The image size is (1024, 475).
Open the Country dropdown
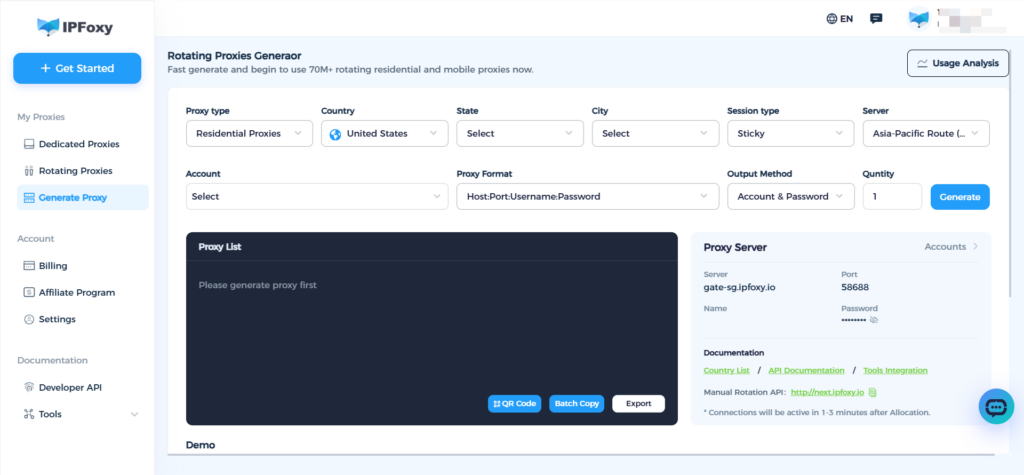click(x=384, y=133)
